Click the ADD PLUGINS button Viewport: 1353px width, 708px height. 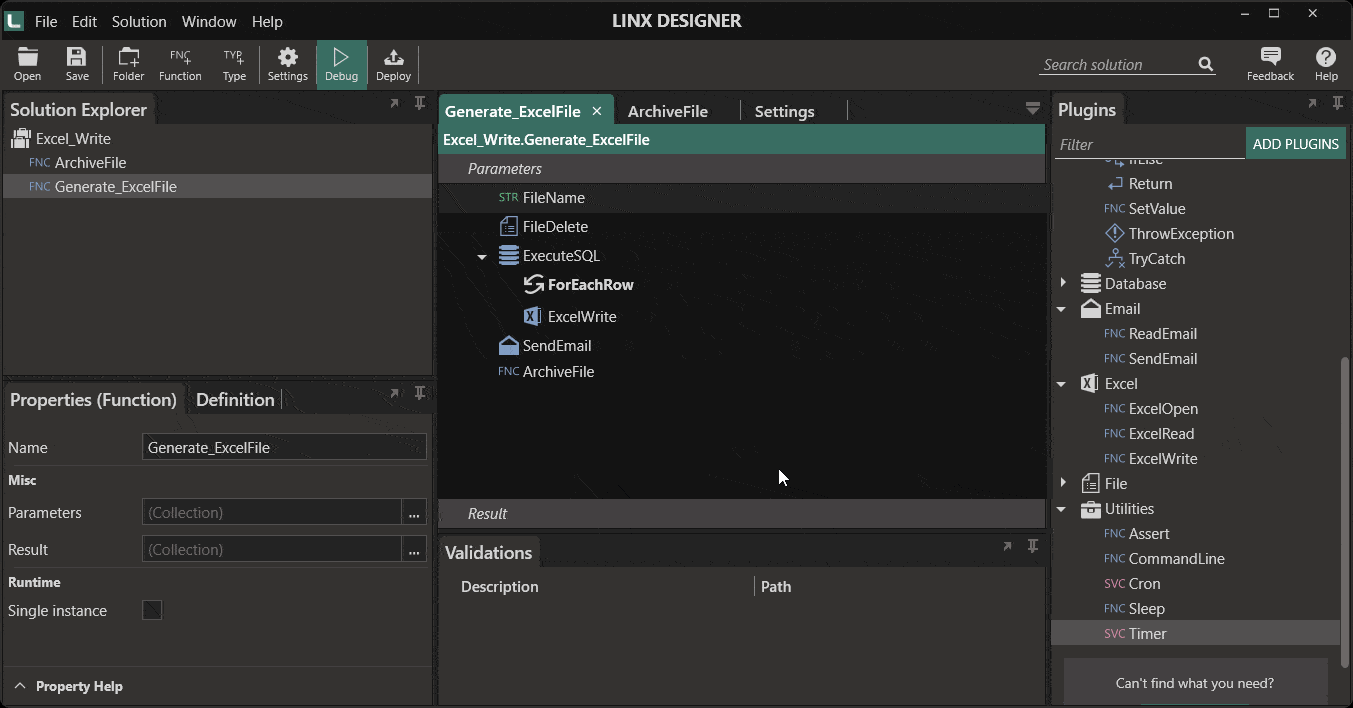[x=1295, y=144]
